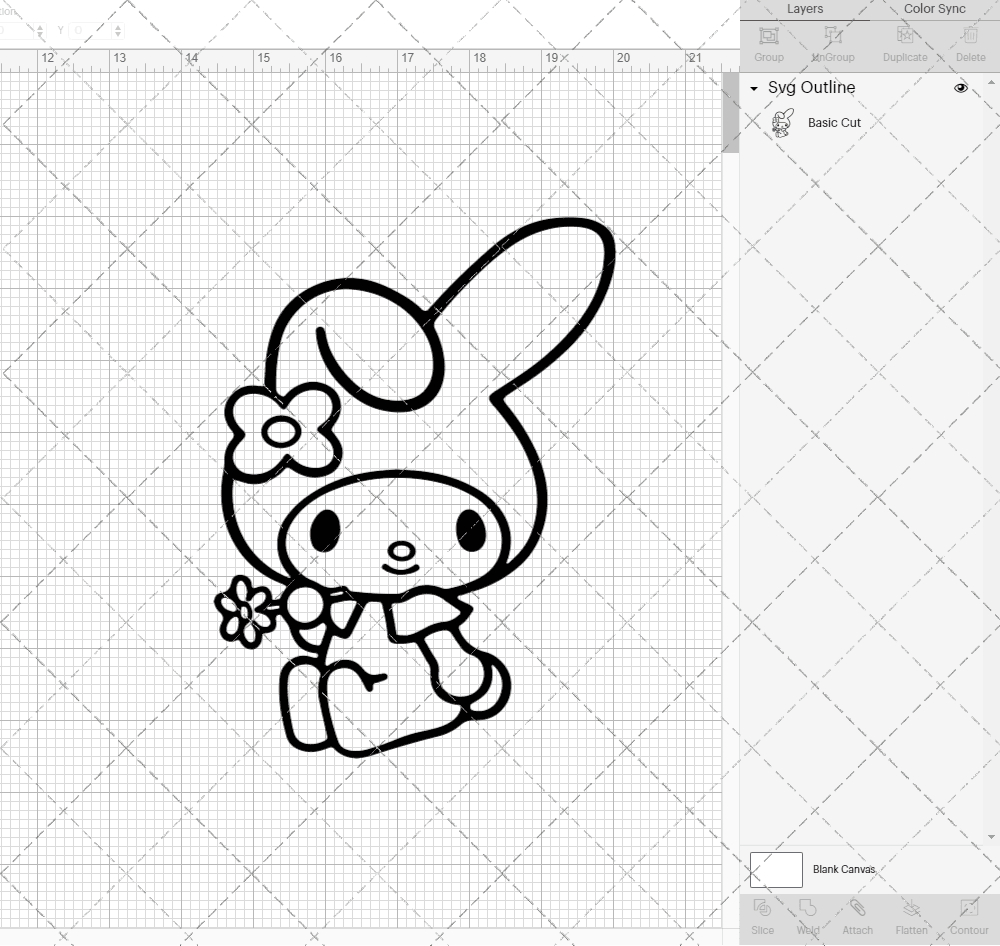Expand the Y position stepper down arrow

click(x=118, y=35)
